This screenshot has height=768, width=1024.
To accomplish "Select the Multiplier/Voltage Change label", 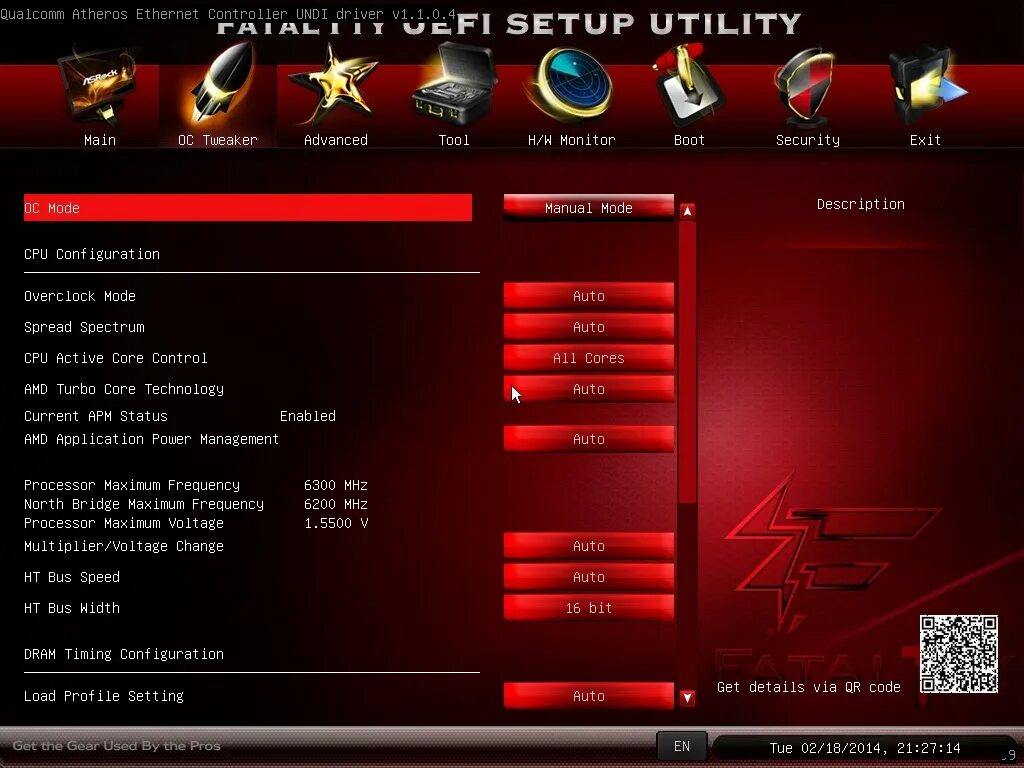I will click(x=124, y=546).
